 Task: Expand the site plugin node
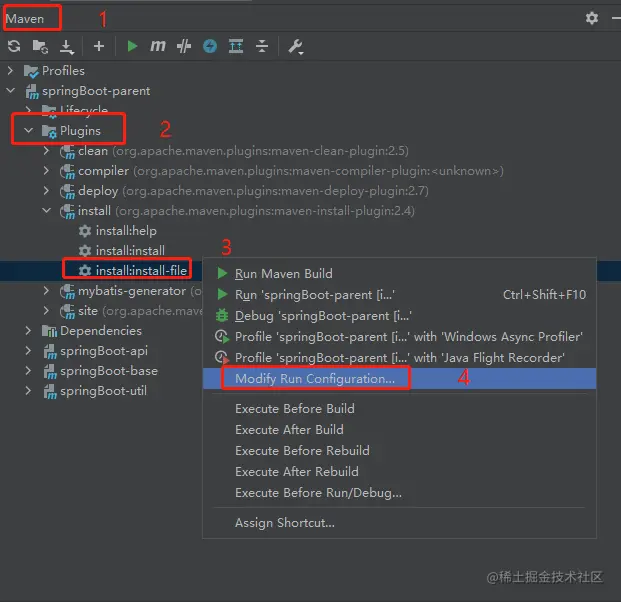(x=46, y=311)
